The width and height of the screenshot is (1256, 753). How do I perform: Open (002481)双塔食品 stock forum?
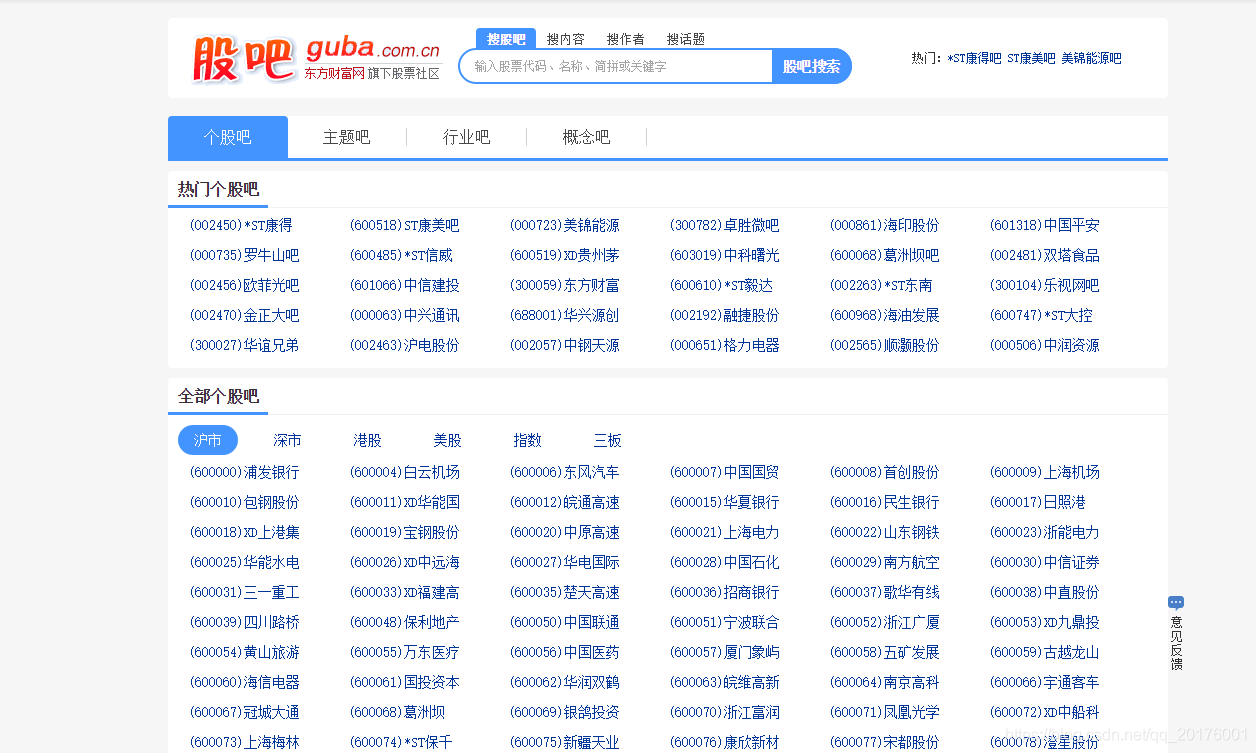coord(1044,255)
